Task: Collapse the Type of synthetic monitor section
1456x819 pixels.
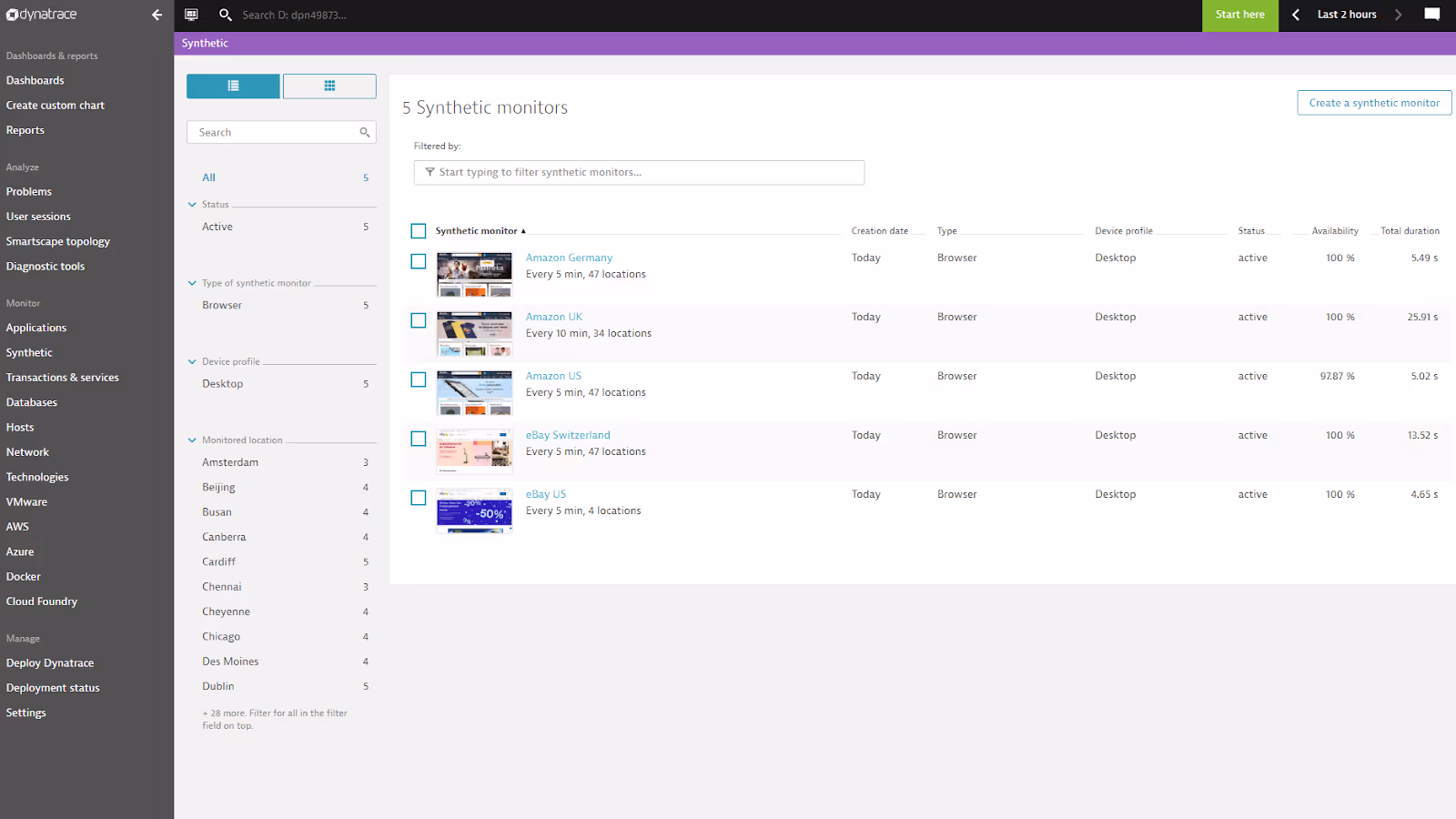Action: click(192, 283)
